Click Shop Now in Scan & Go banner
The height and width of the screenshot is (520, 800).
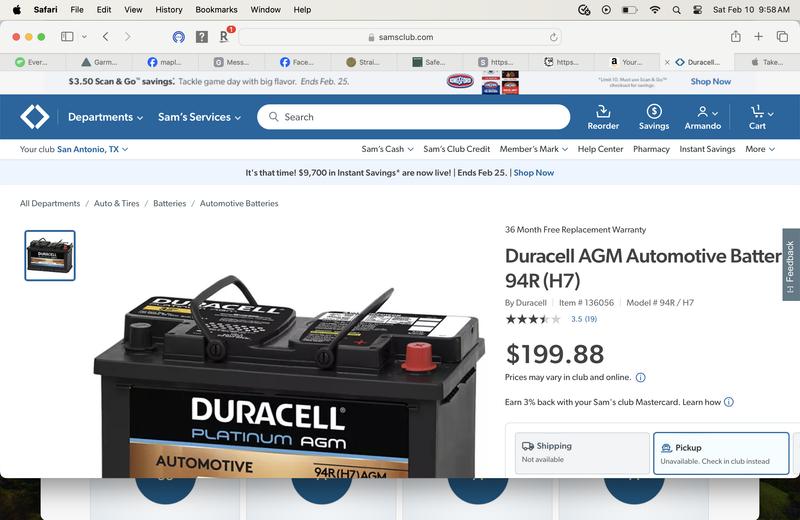[x=710, y=82]
